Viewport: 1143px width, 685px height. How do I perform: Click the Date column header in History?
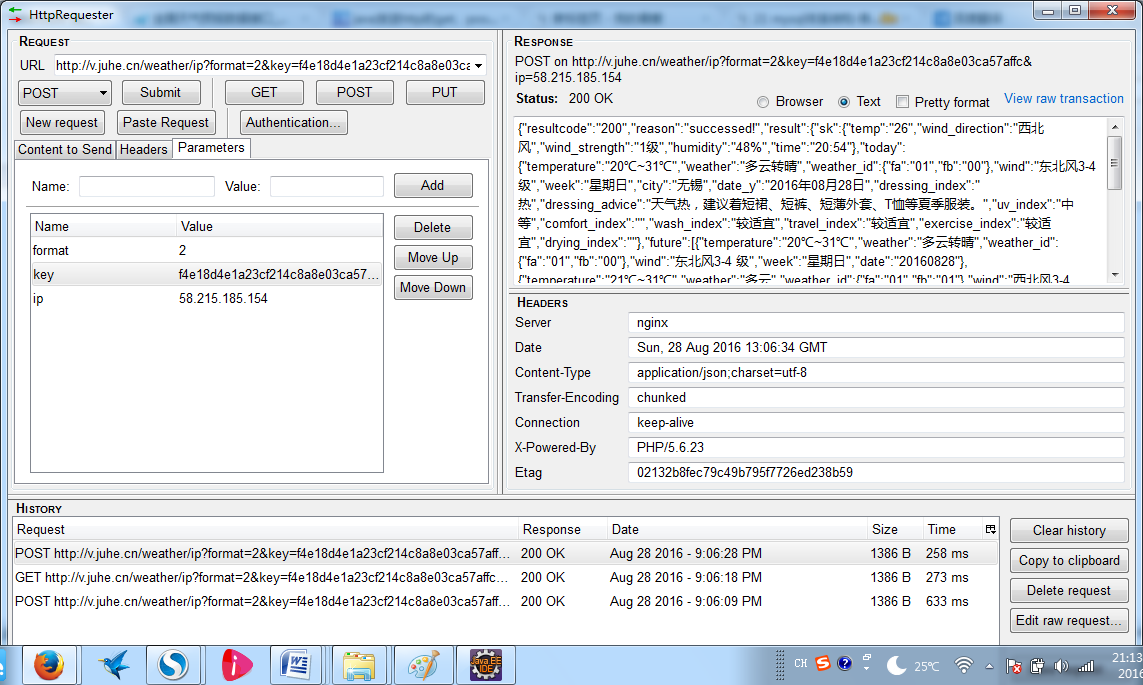pyautogui.click(x=737, y=529)
